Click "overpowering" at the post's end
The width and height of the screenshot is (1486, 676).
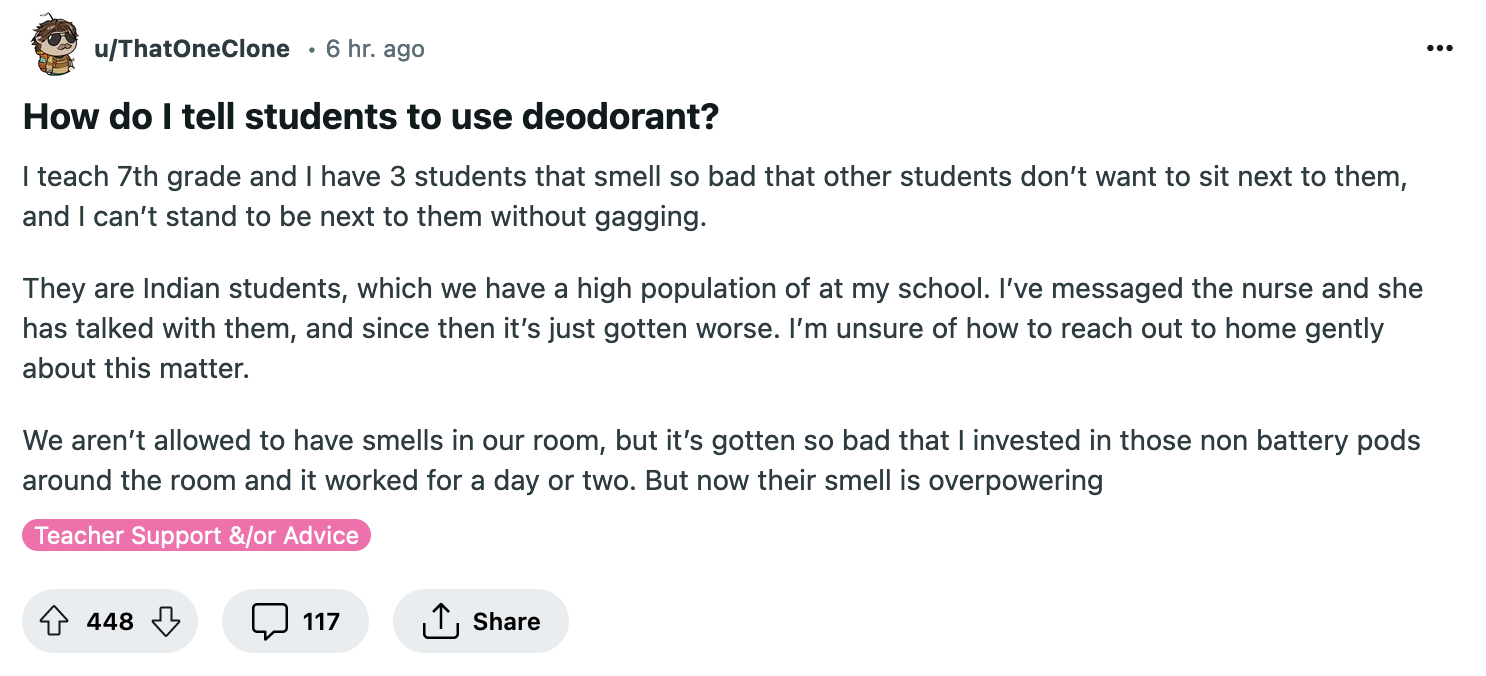1015,481
